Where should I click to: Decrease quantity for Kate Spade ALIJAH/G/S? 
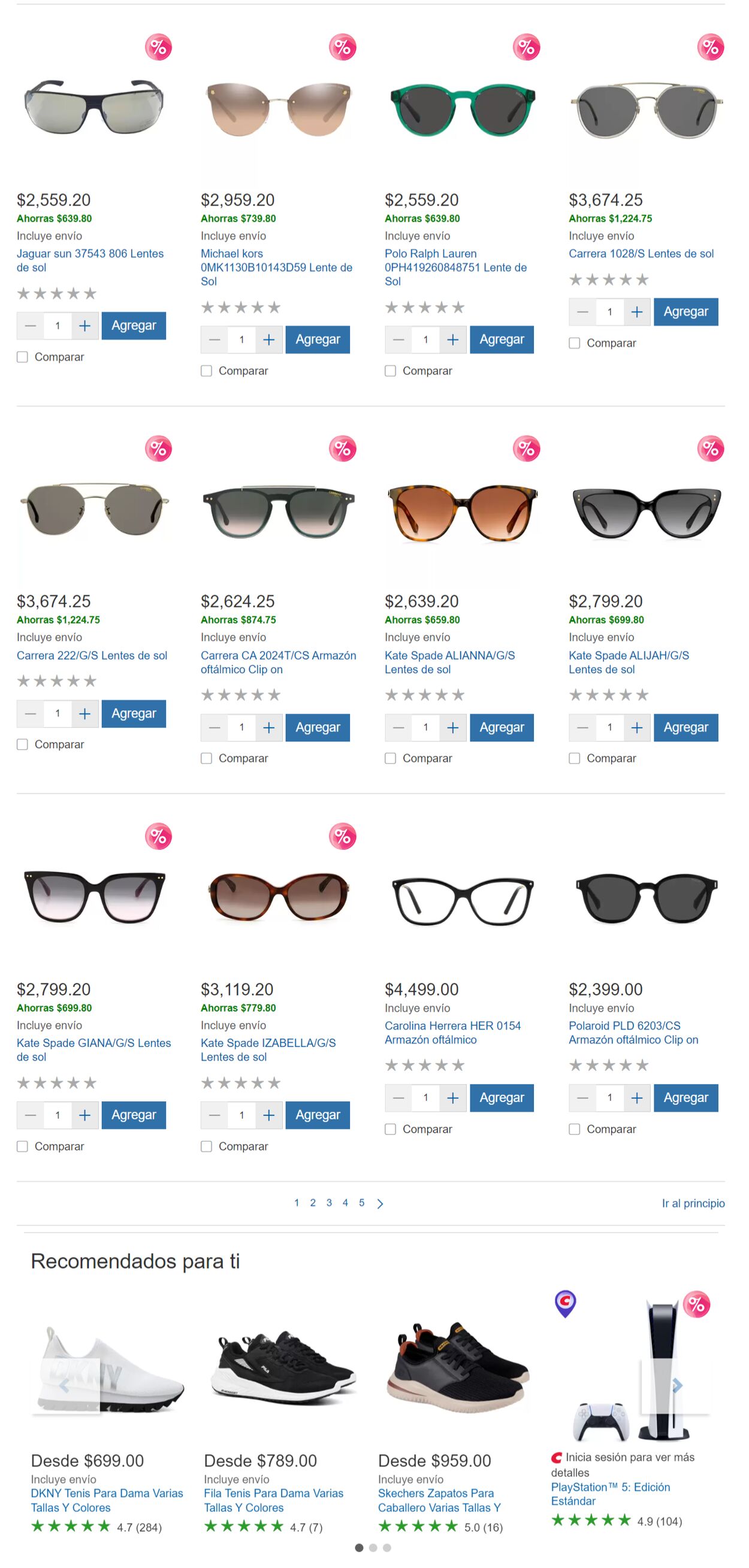point(582,727)
